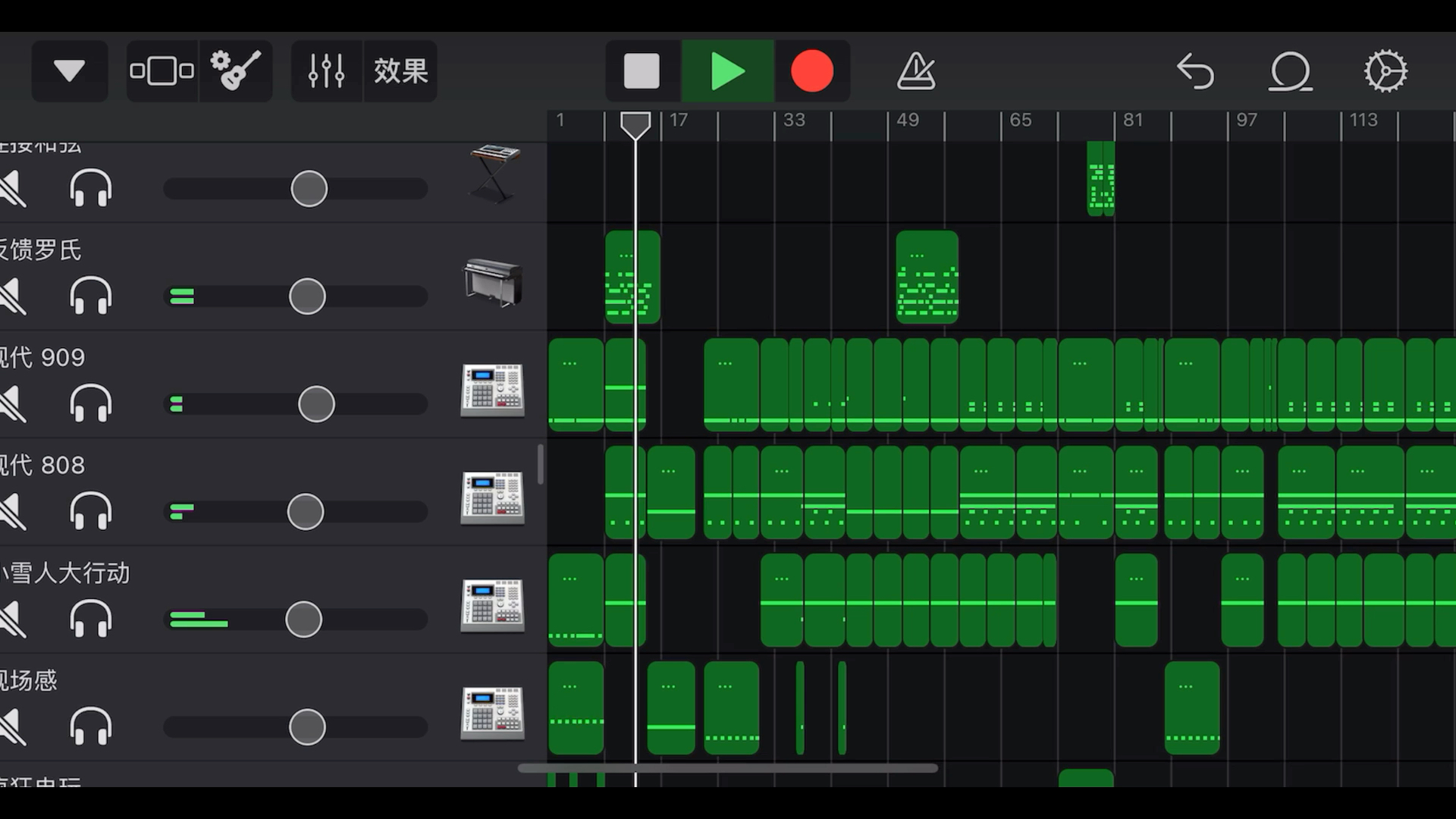1456x819 pixels.
Task: Solo the 反馈罗氏 track with headphones
Action: click(x=91, y=297)
